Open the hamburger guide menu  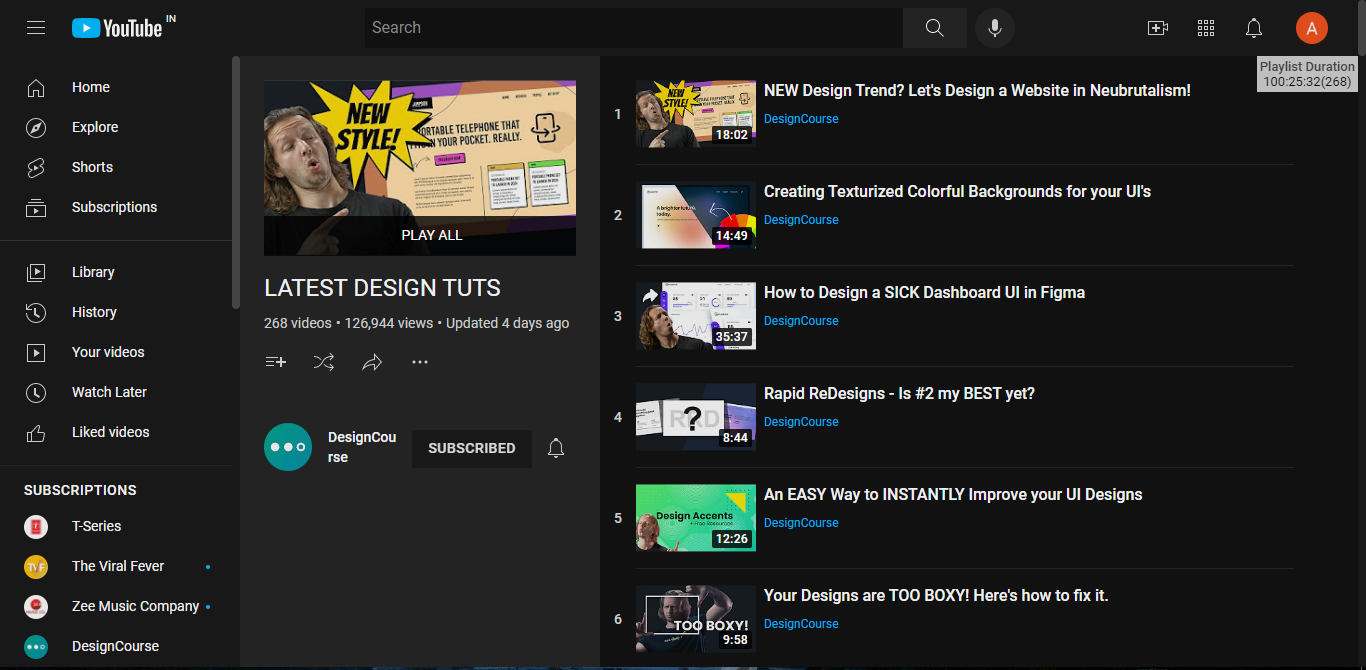36,28
